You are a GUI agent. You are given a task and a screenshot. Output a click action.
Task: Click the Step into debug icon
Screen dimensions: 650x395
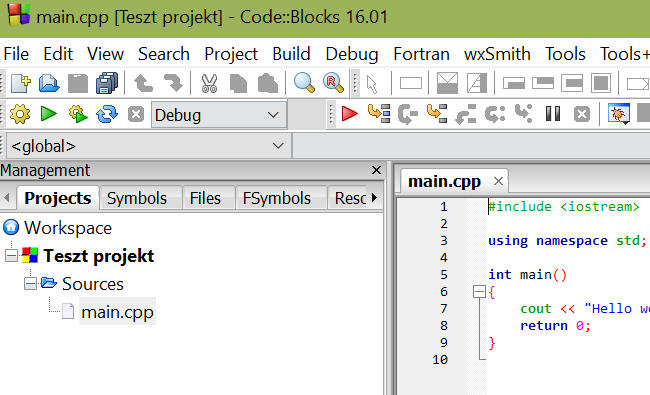point(437,113)
